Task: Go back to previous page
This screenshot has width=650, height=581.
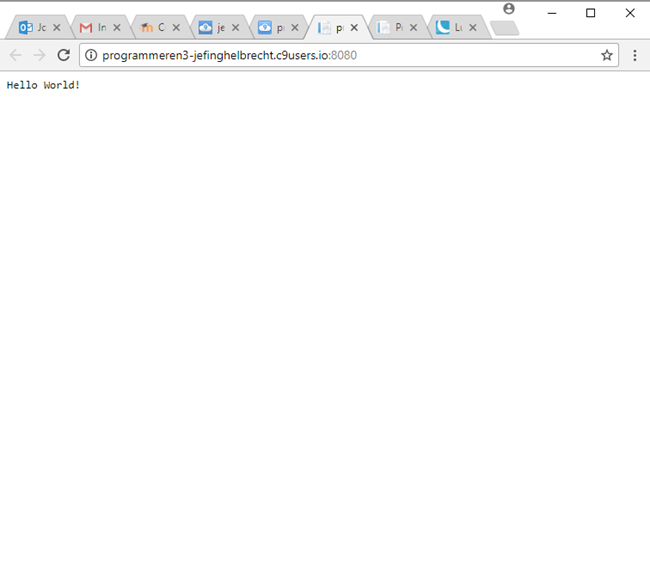Action: point(15,55)
